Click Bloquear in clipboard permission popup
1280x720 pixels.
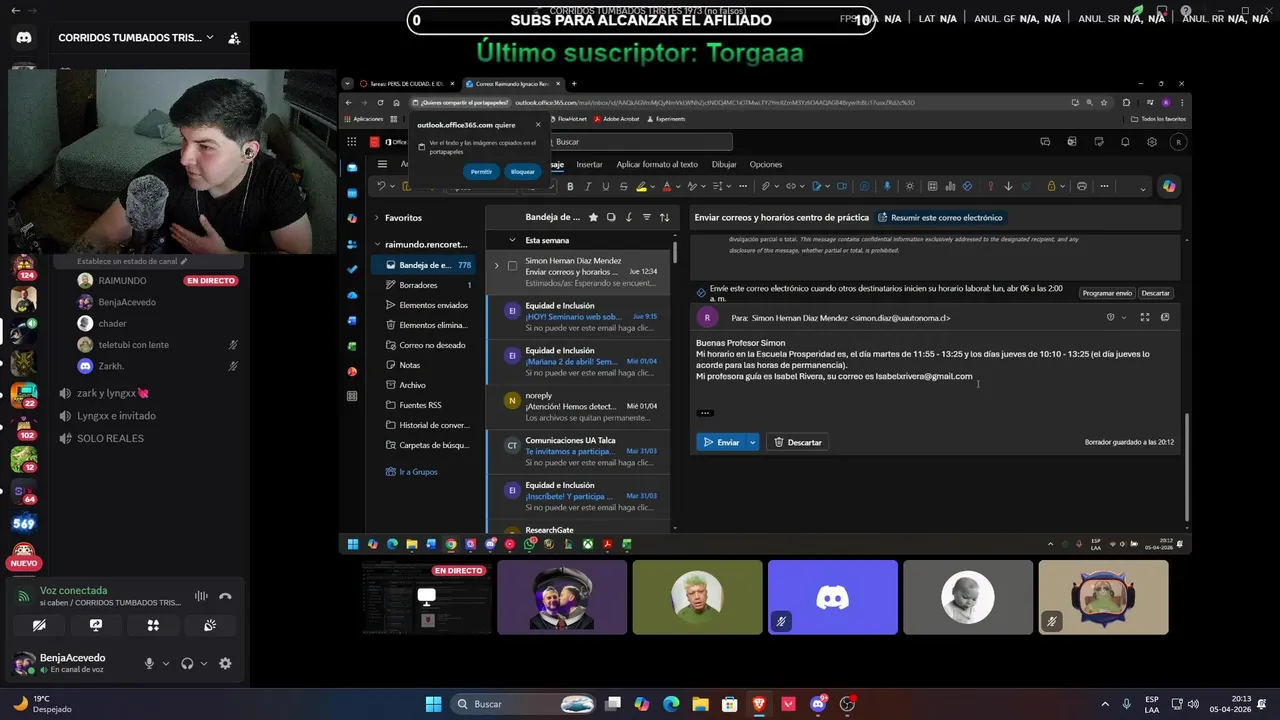coord(523,171)
